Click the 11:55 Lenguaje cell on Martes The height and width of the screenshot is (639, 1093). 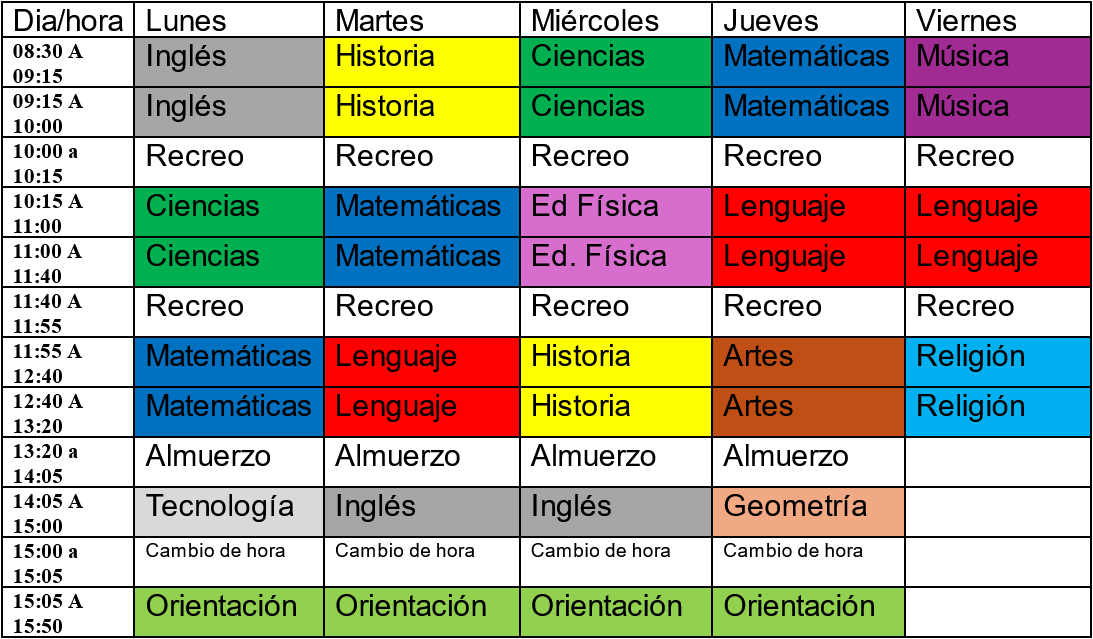point(422,362)
